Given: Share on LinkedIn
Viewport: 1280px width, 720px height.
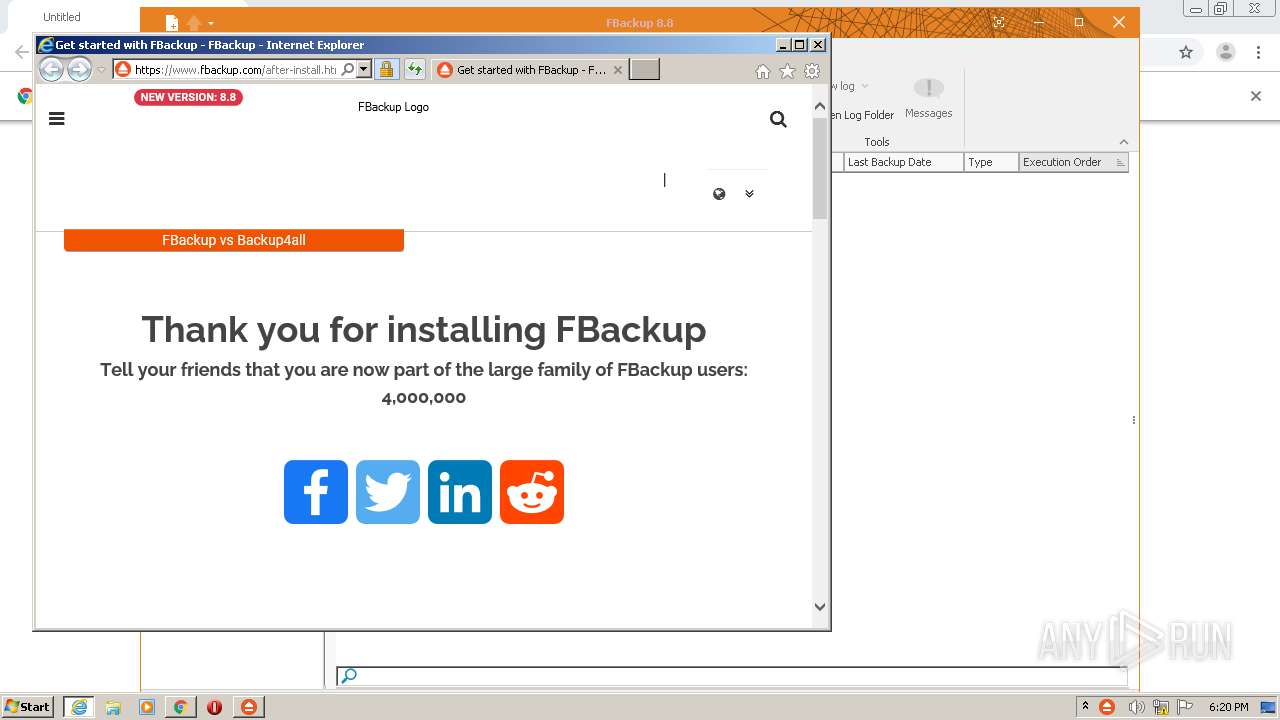Looking at the screenshot, I should coord(460,492).
